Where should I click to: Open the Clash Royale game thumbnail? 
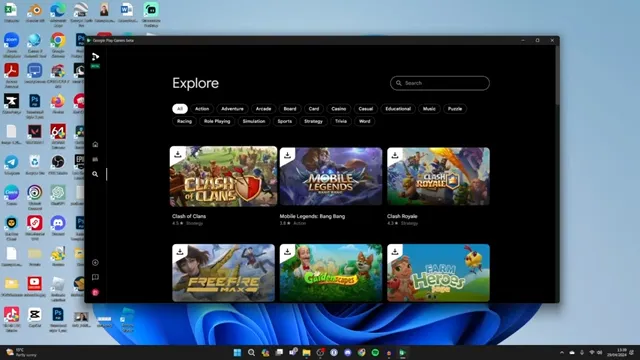click(x=438, y=176)
